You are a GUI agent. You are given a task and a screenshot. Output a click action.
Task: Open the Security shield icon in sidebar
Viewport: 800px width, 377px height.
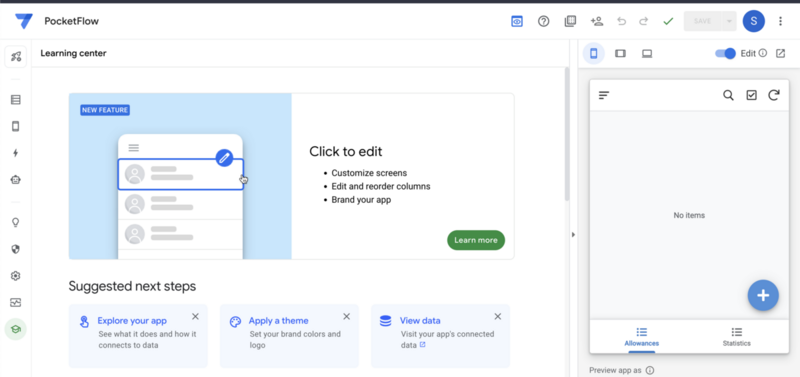(x=16, y=249)
